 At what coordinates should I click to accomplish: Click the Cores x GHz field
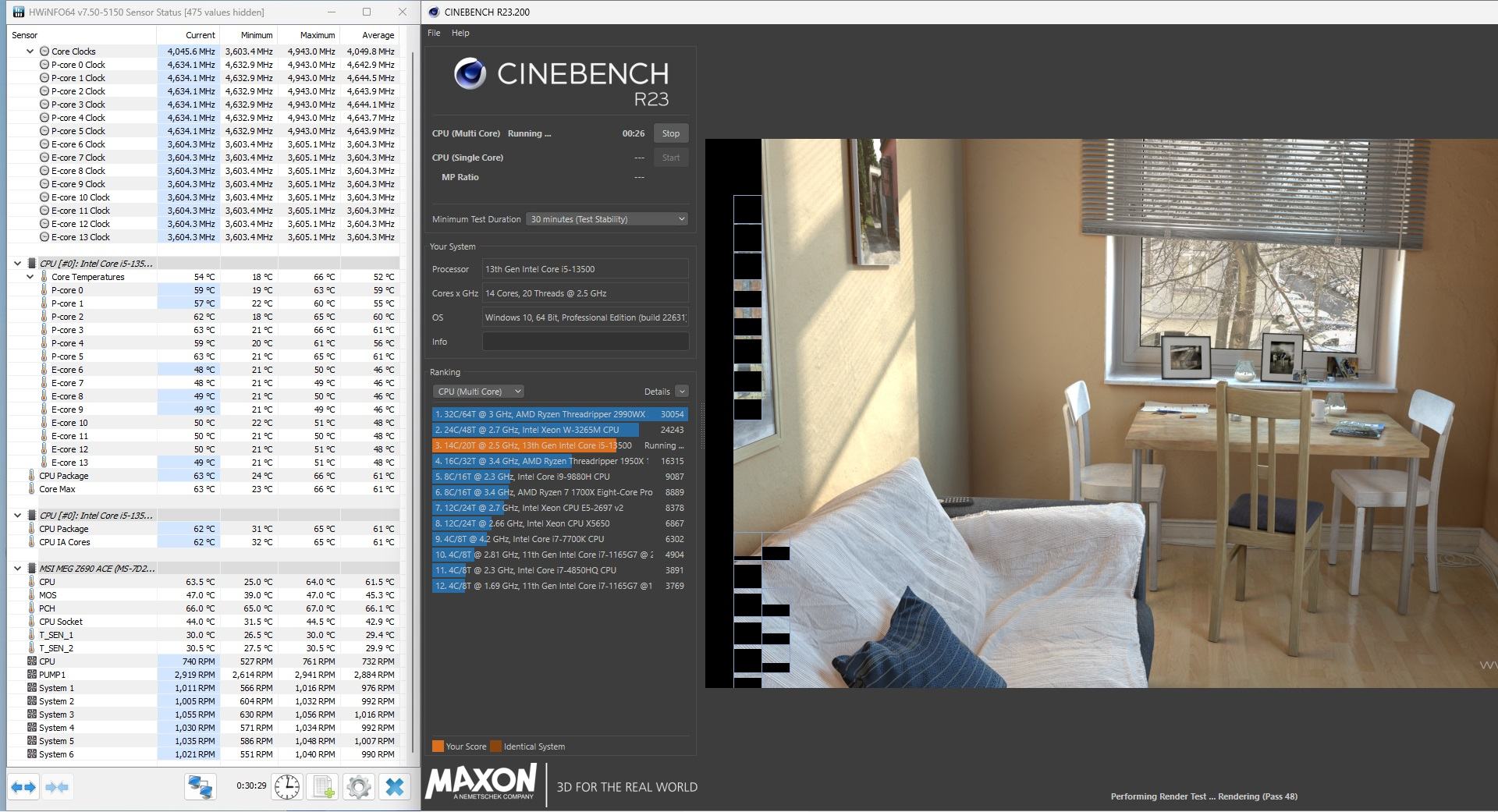[585, 293]
